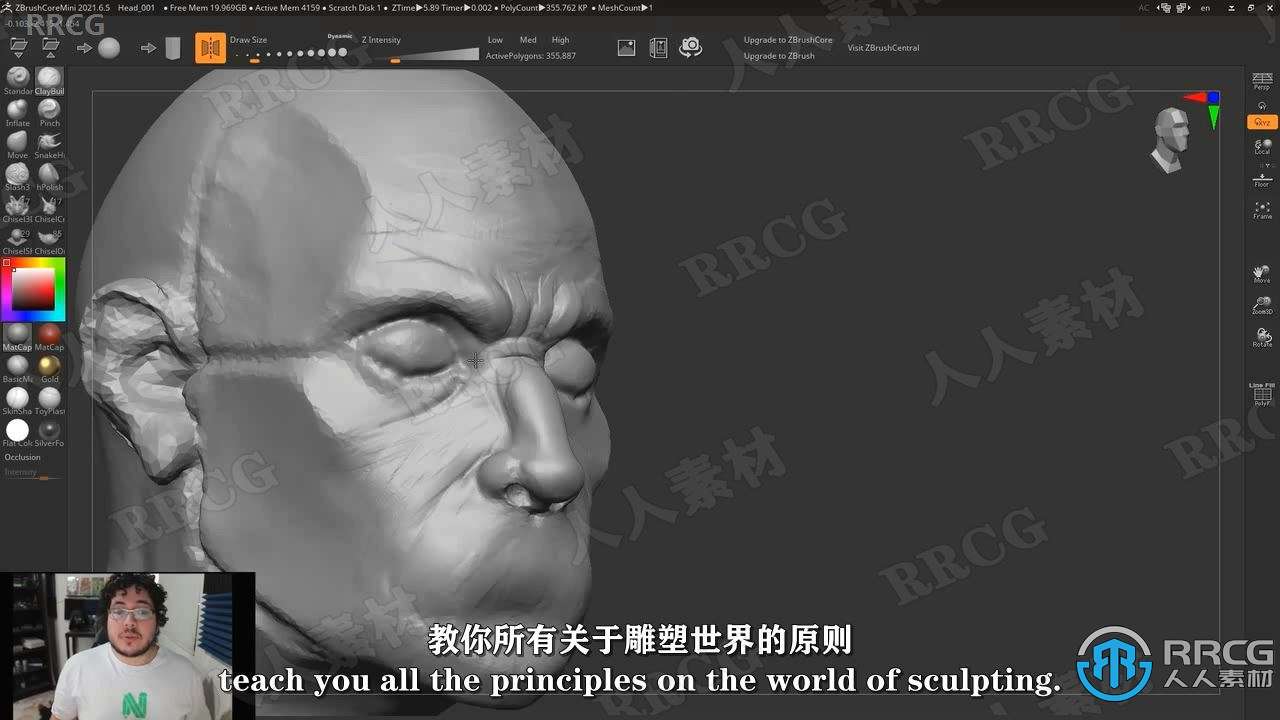1280x720 pixels.
Task: Set resolution to High
Action: point(560,40)
